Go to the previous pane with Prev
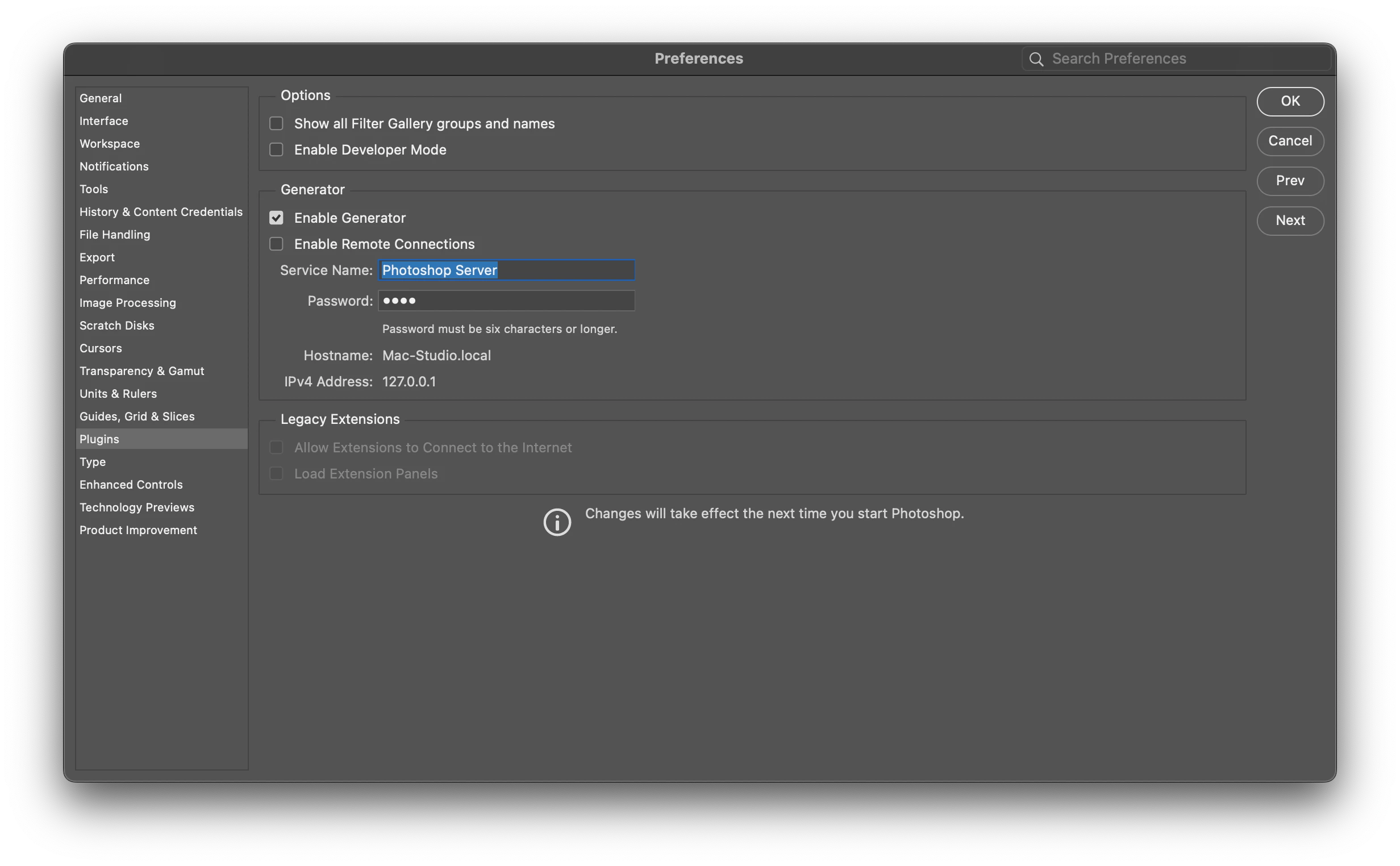Viewport: 1400px width, 866px height. (1290, 181)
